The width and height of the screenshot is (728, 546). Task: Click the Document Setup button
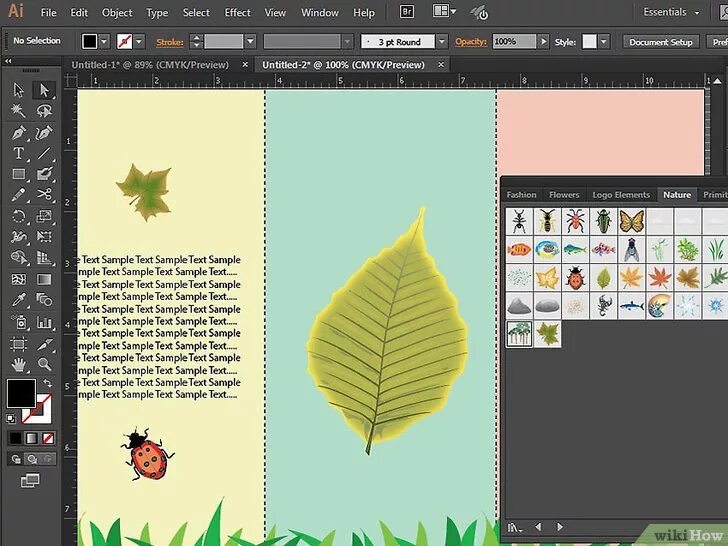pos(660,42)
